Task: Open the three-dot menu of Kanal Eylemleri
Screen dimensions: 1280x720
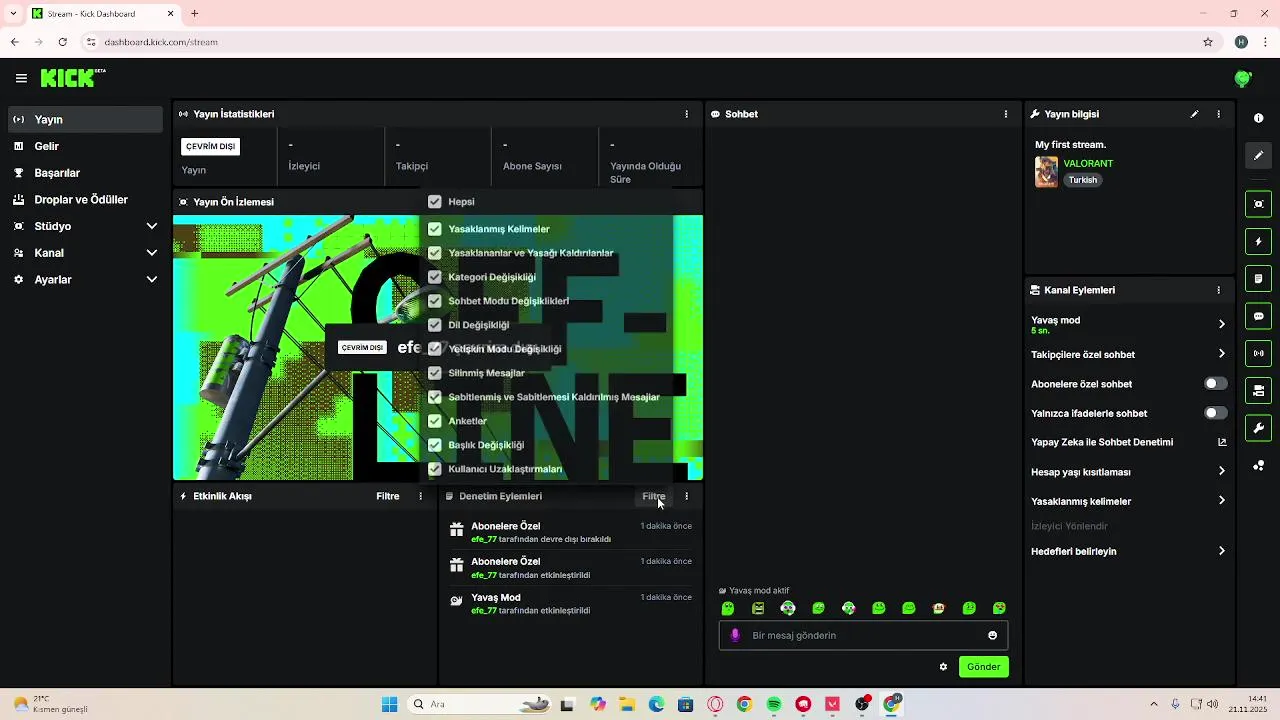Action: (x=1218, y=290)
